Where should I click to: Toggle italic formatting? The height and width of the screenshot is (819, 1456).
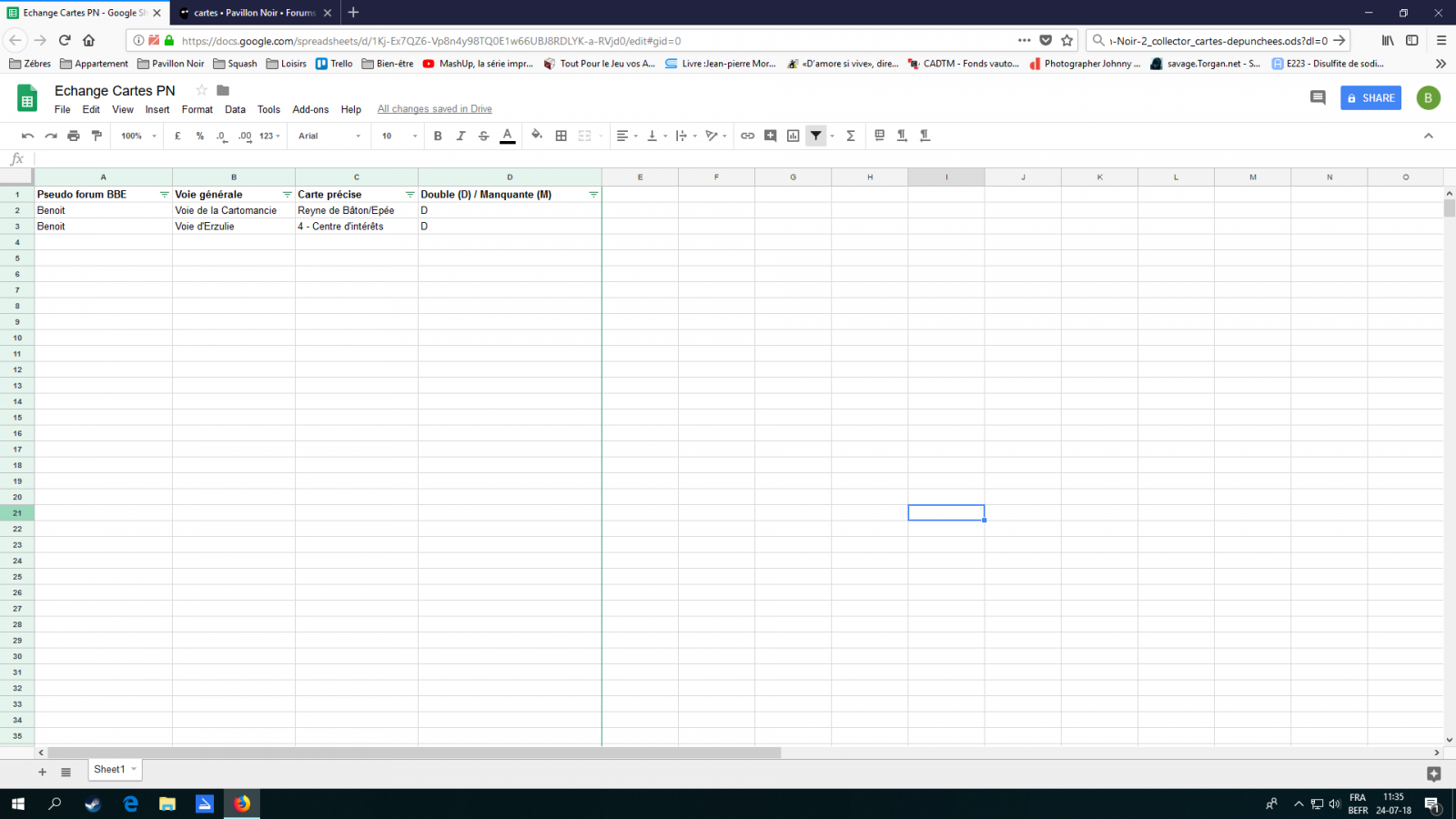point(460,136)
